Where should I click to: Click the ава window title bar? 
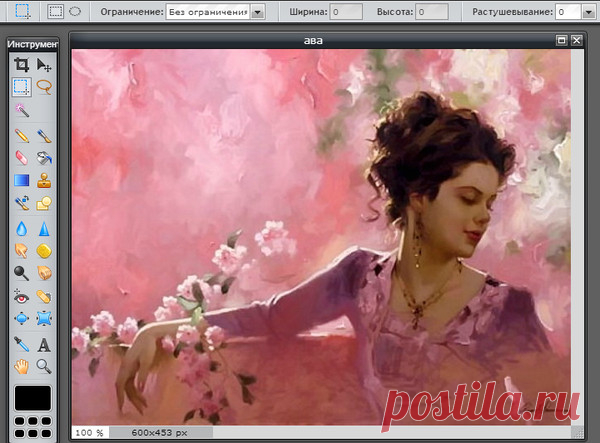pyautogui.click(x=313, y=40)
